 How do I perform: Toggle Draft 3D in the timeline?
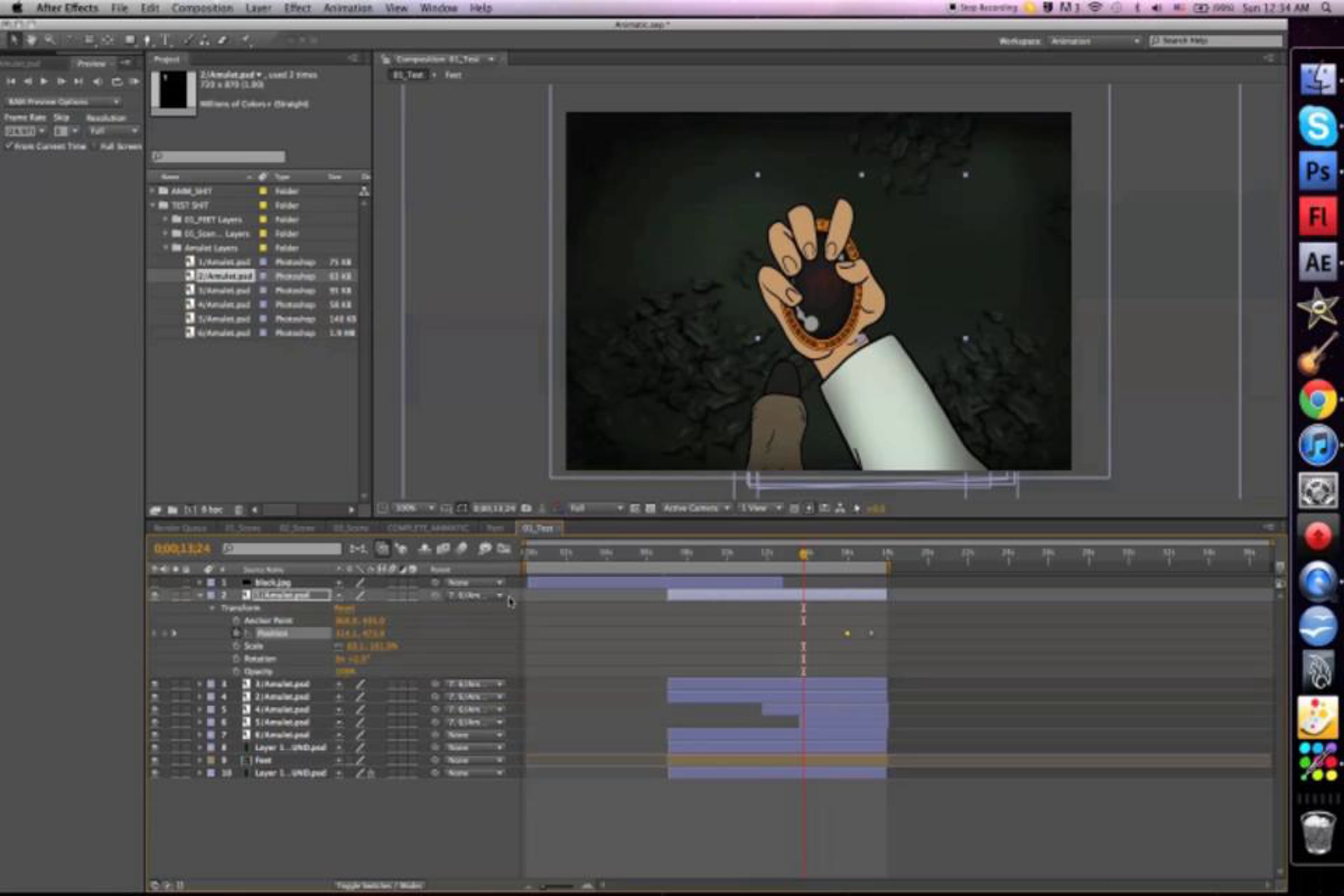(x=402, y=549)
